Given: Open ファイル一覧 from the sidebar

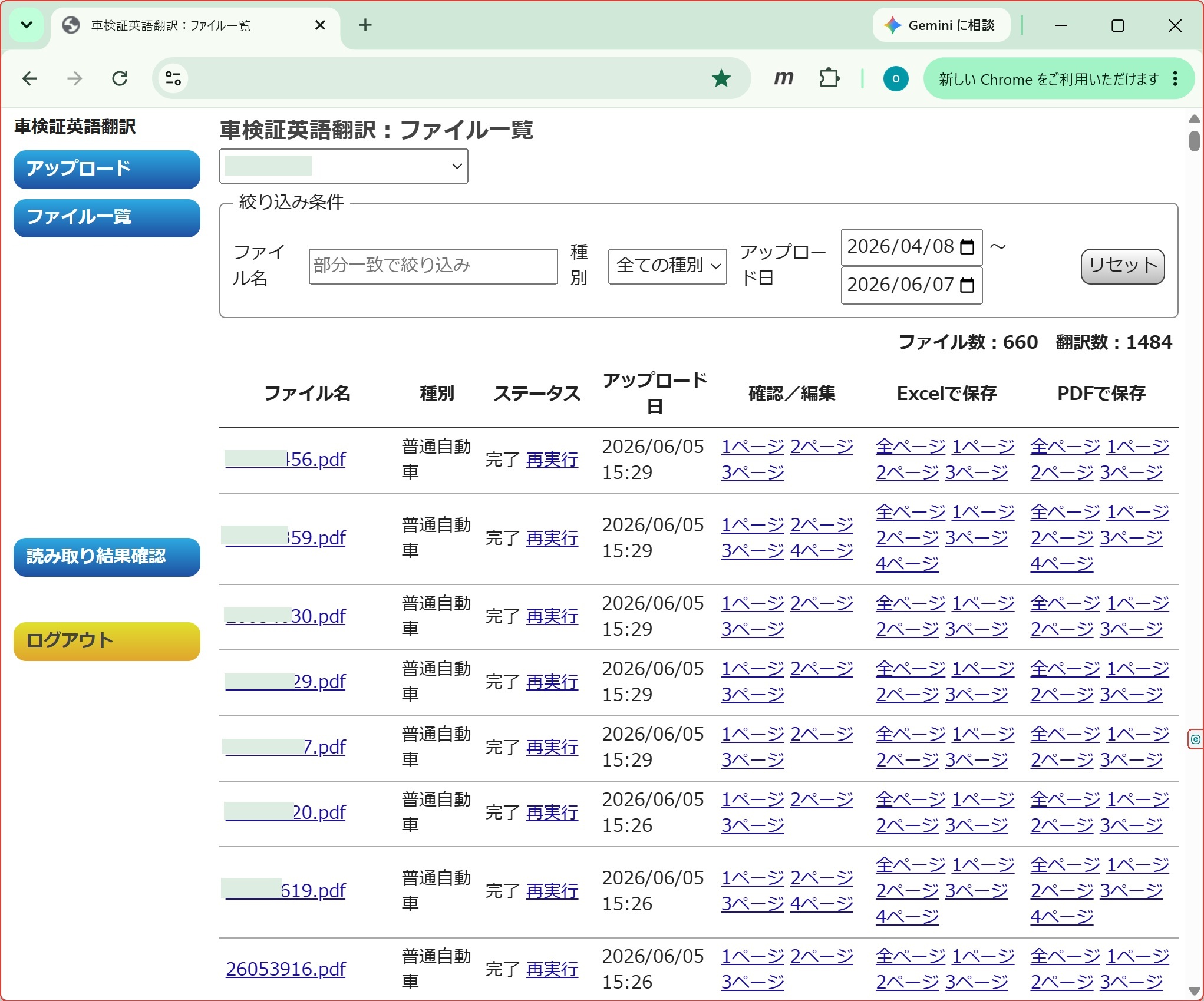Looking at the screenshot, I should coord(107,218).
